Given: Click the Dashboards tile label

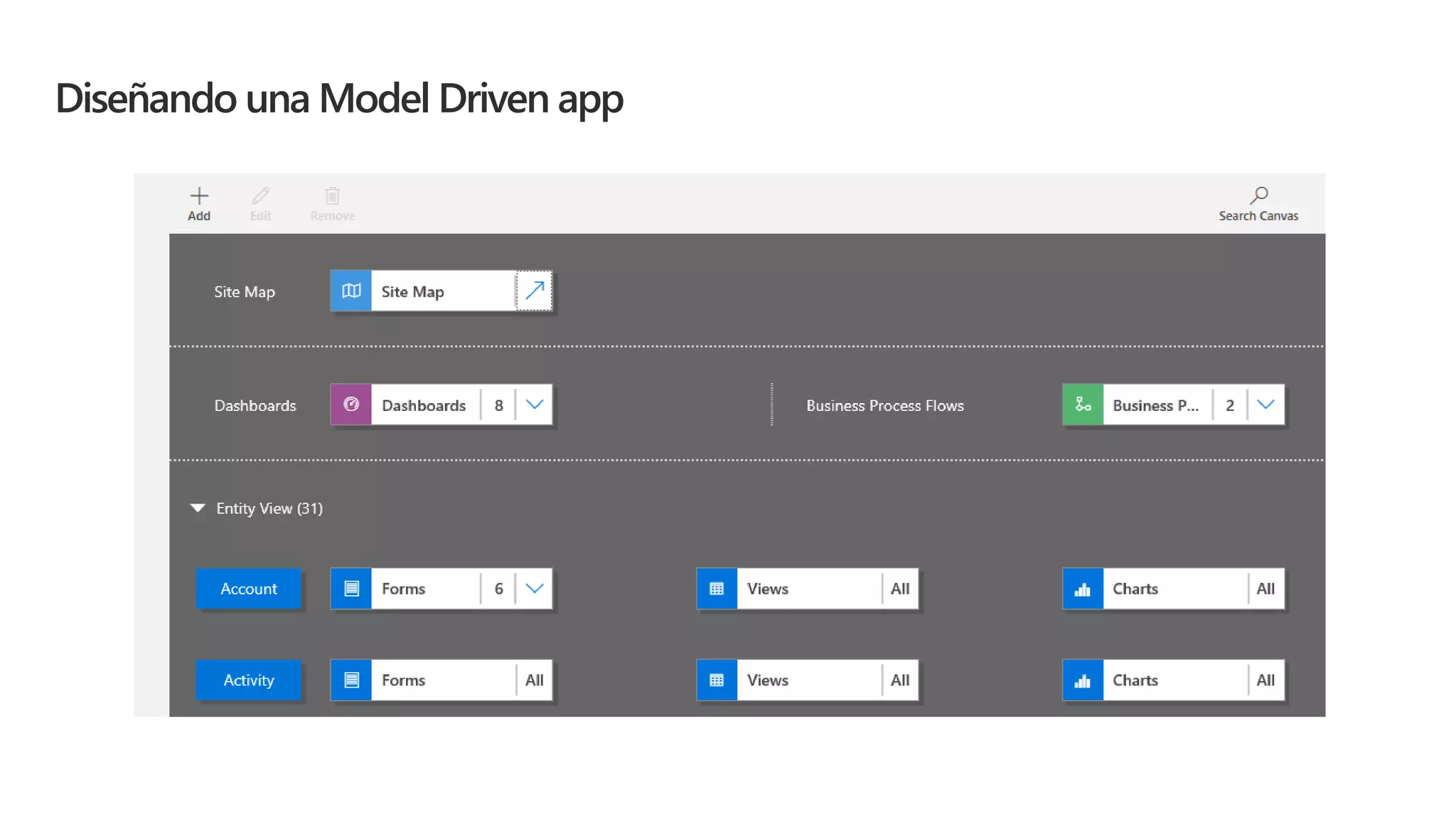Looking at the screenshot, I should [424, 405].
